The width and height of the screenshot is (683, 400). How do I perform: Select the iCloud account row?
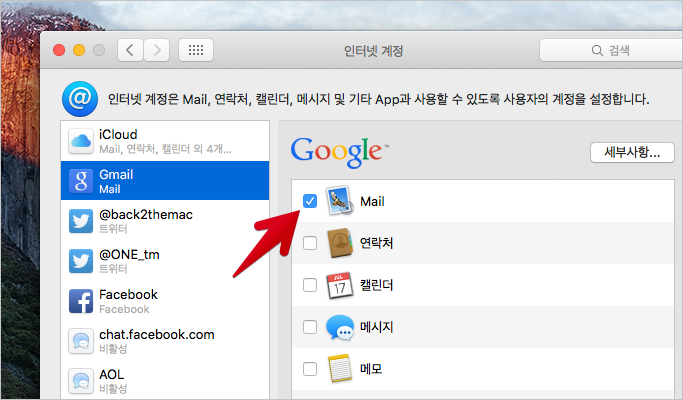(x=165, y=141)
